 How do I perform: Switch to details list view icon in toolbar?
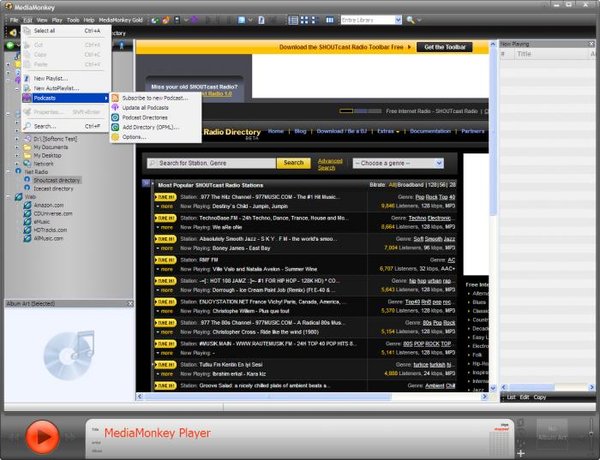pos(293,20)
